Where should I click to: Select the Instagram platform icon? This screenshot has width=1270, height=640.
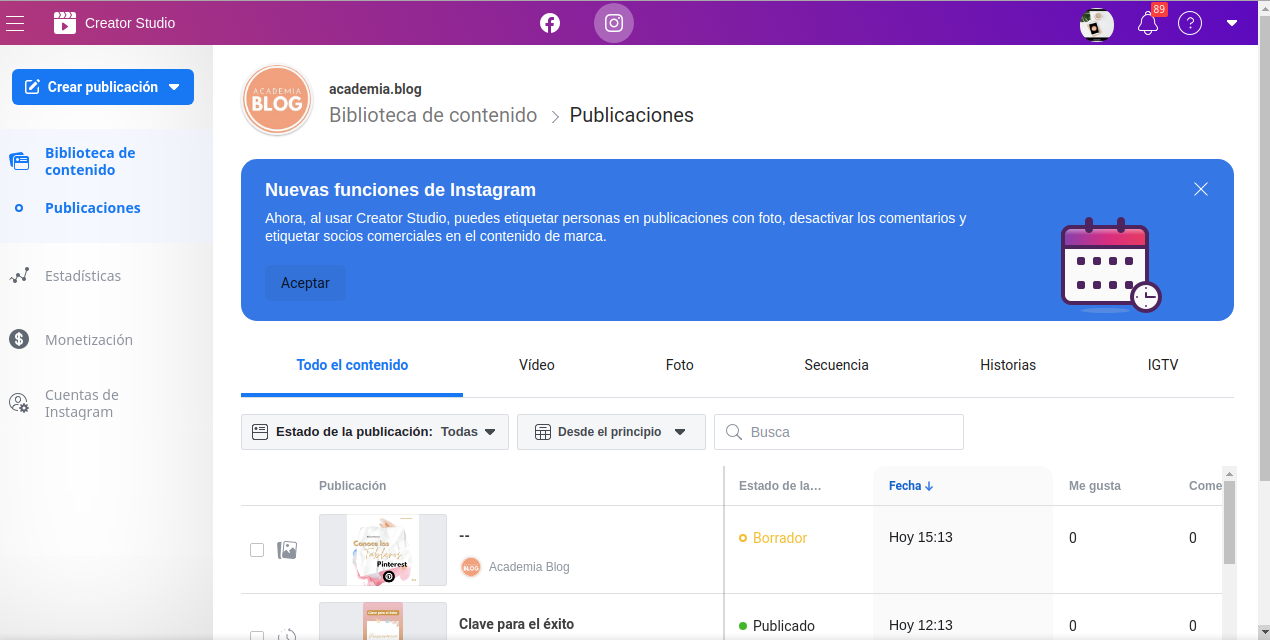[x=614, y=23]
